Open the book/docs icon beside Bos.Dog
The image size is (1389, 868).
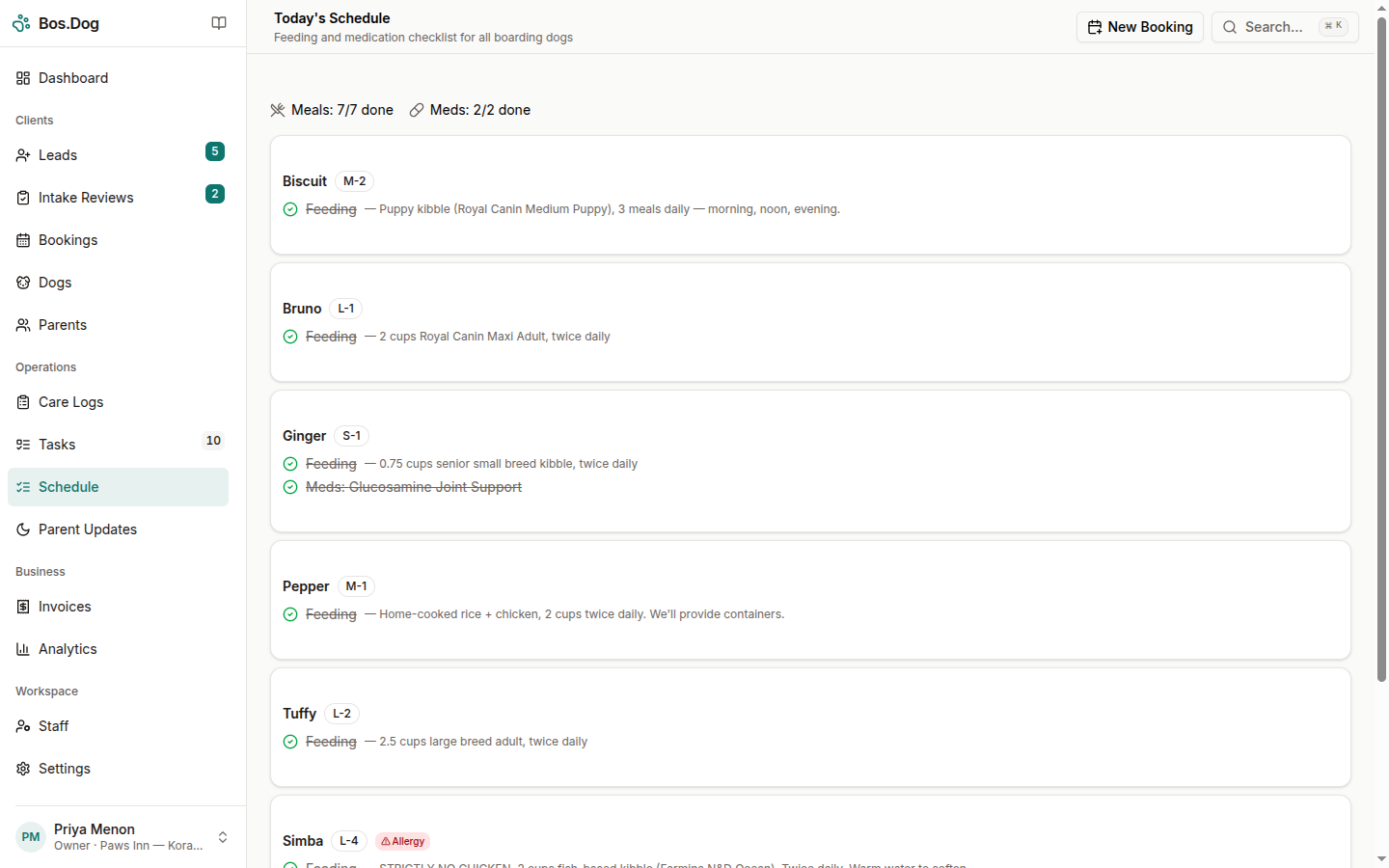click(219, 22)
